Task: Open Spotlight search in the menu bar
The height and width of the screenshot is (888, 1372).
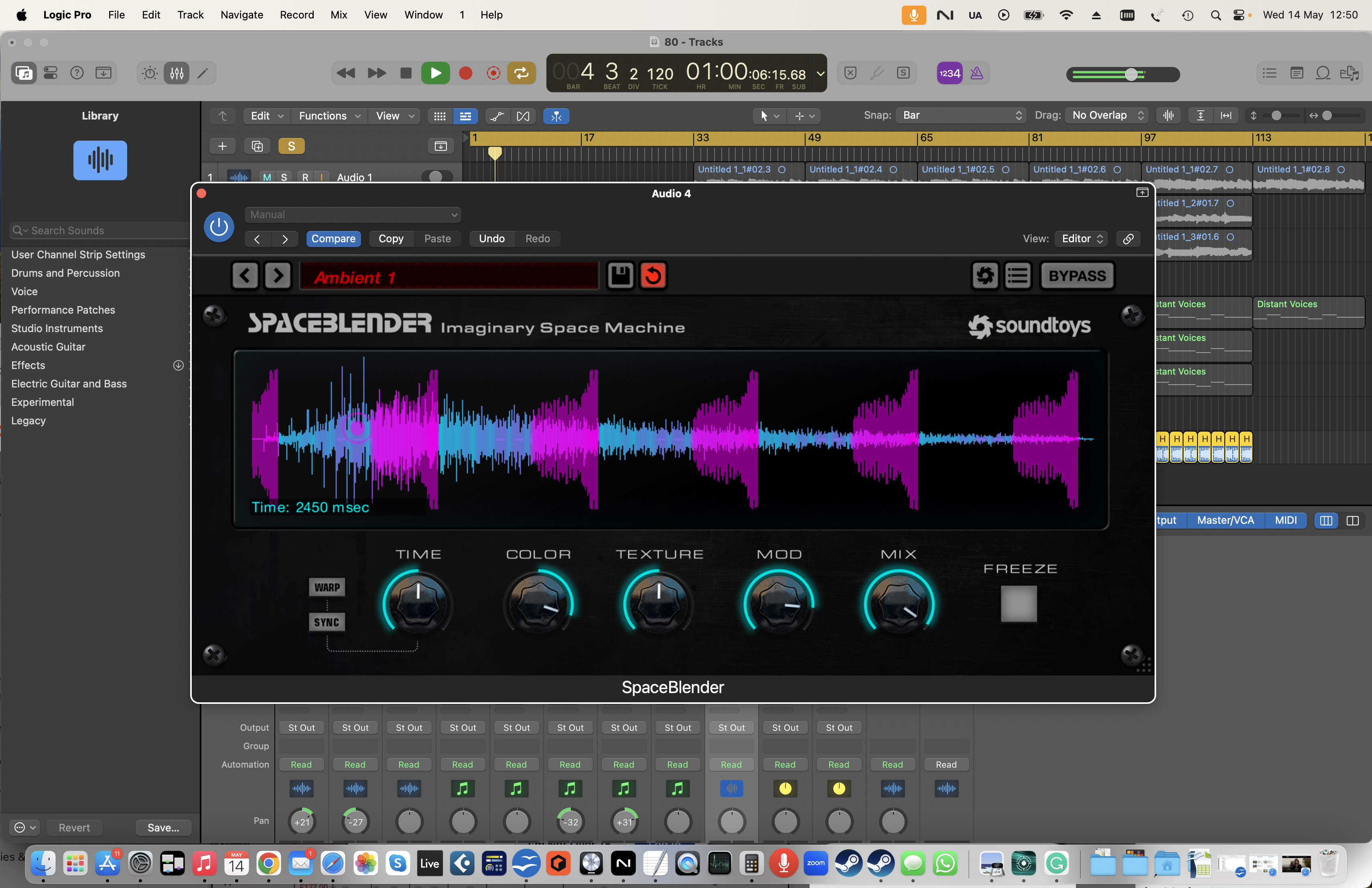Action: [1216, 15]
